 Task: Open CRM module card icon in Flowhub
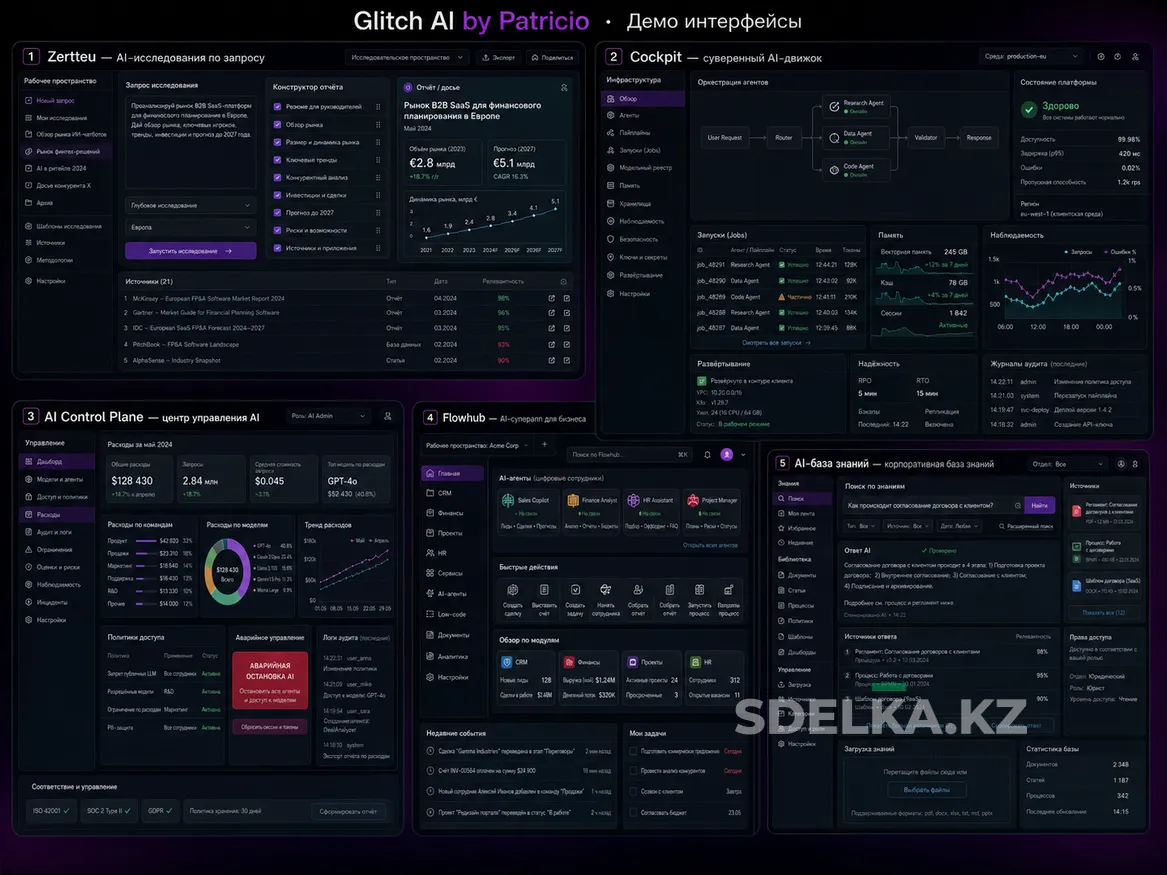pos(507,662)
